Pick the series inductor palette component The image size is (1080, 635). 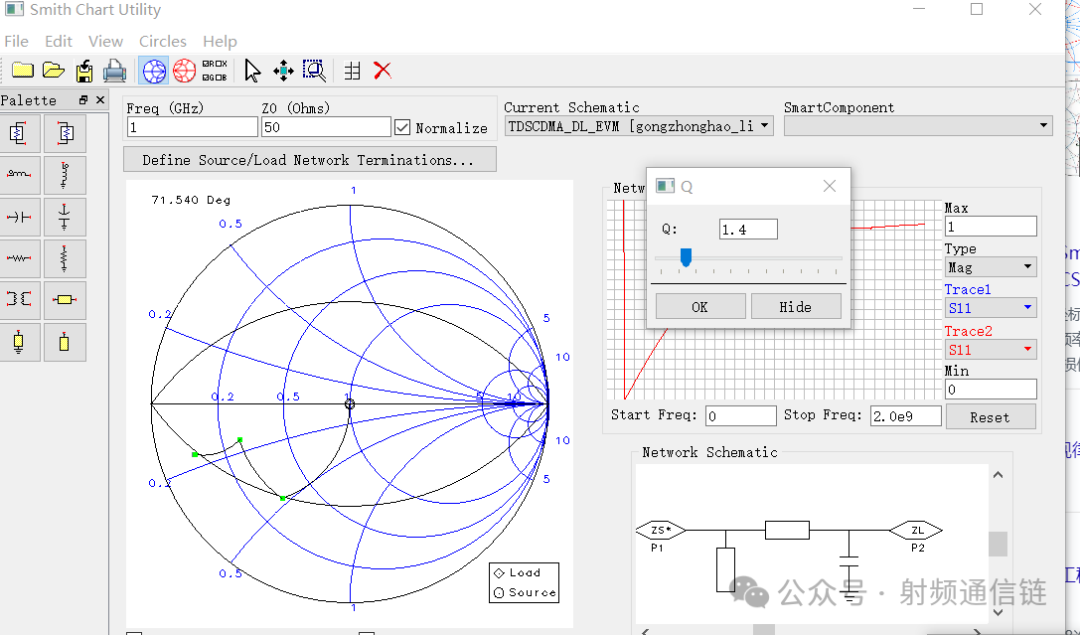point(19,175)
